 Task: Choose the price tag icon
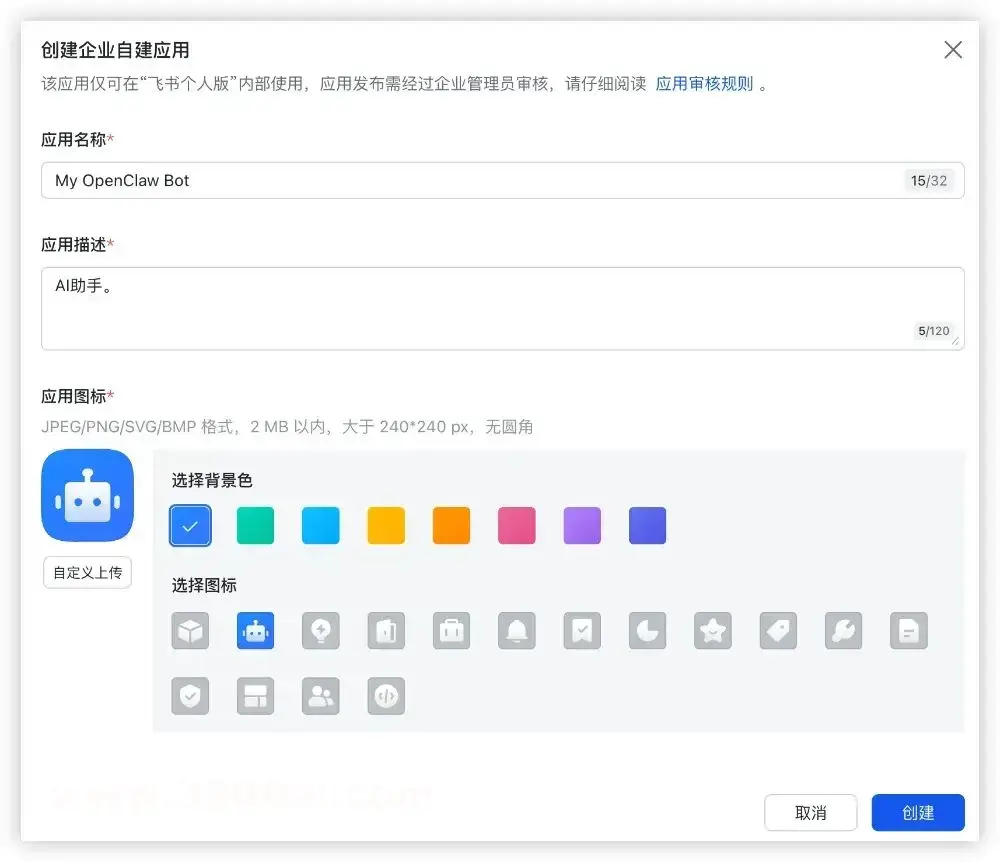click(777, 630)
